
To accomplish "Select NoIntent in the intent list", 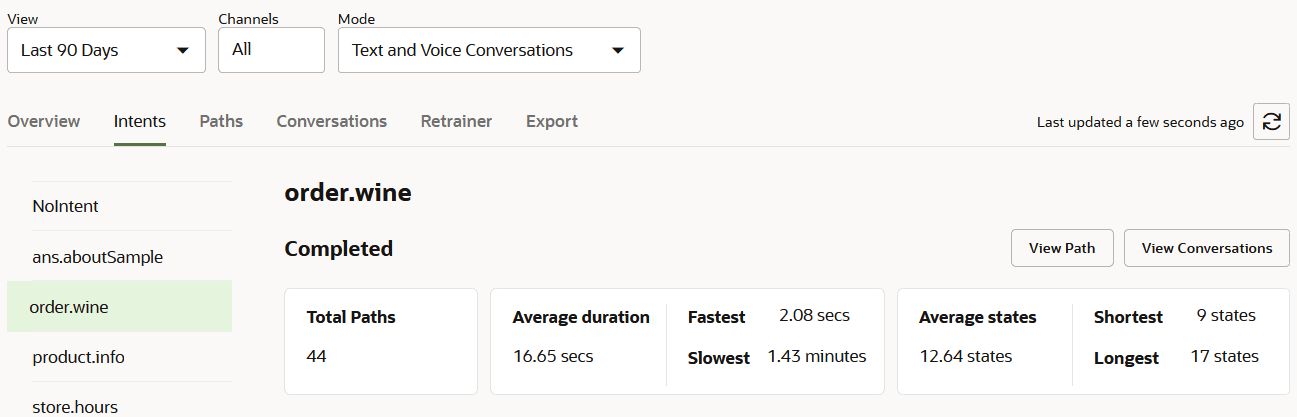I will pos(65,206).
